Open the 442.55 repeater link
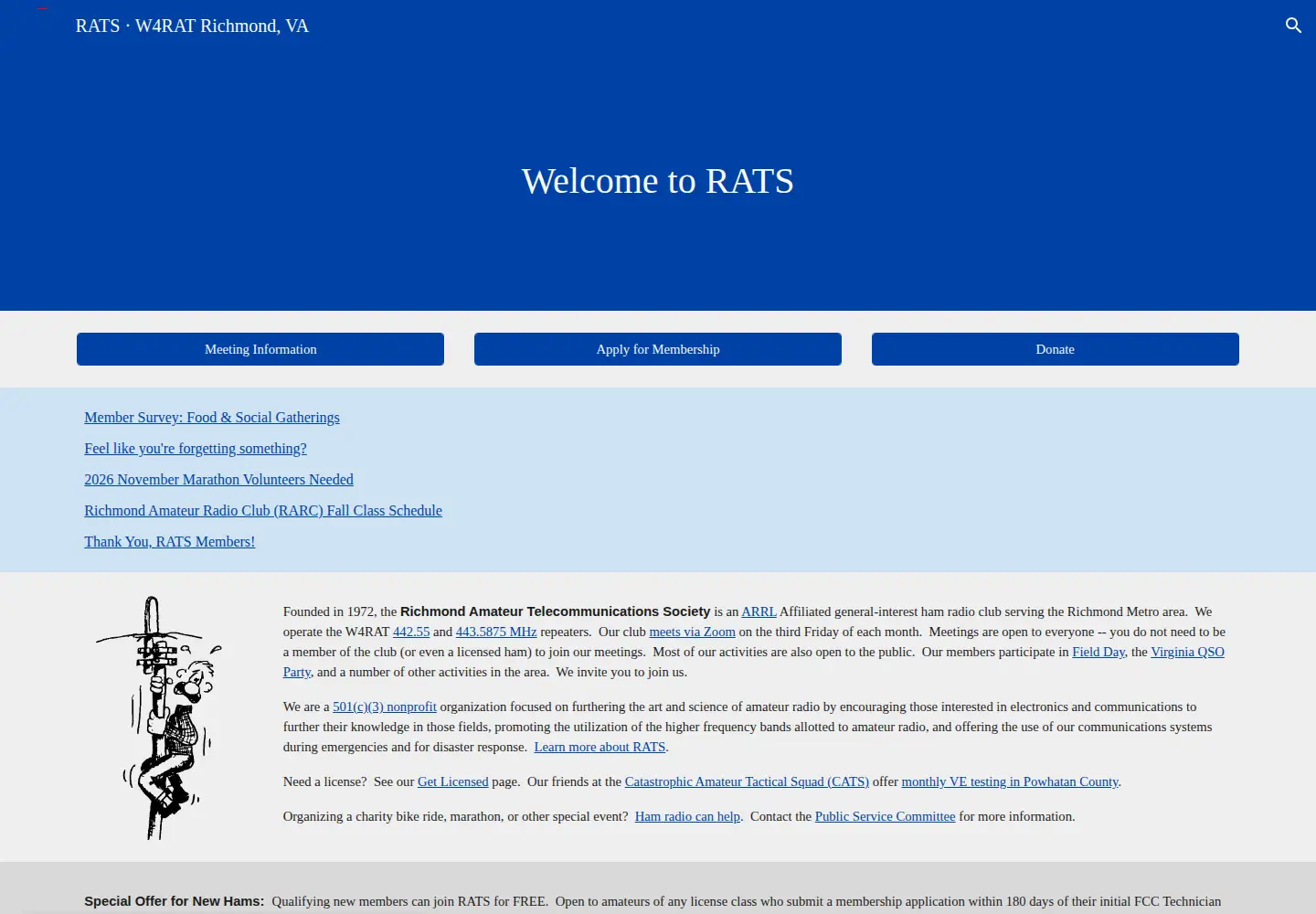Viewport: 1316px width, 914px height. [x=411, y=632]
